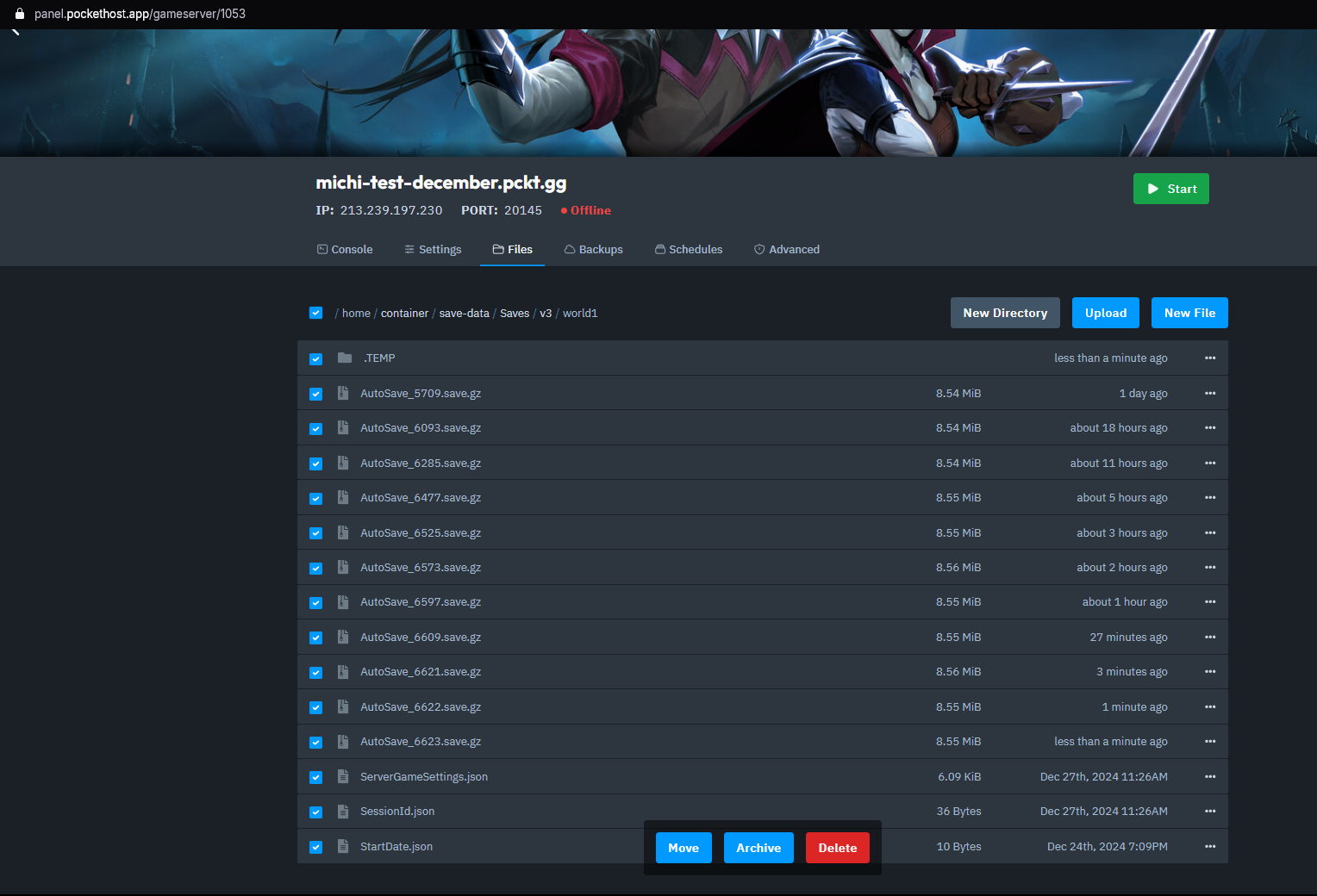The width and height of the screenshot is (1317, 896).
Task: Open the Schedules tab
Action: tap(689, 249)
